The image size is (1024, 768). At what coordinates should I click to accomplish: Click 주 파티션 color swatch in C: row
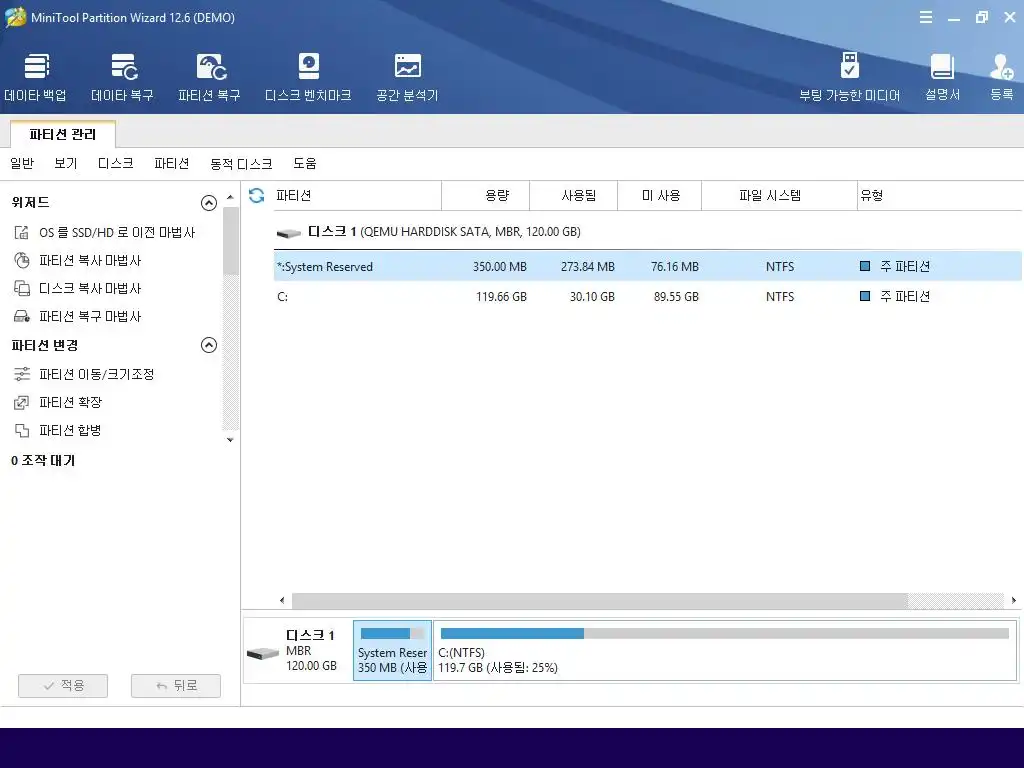(x=865, y=296)
